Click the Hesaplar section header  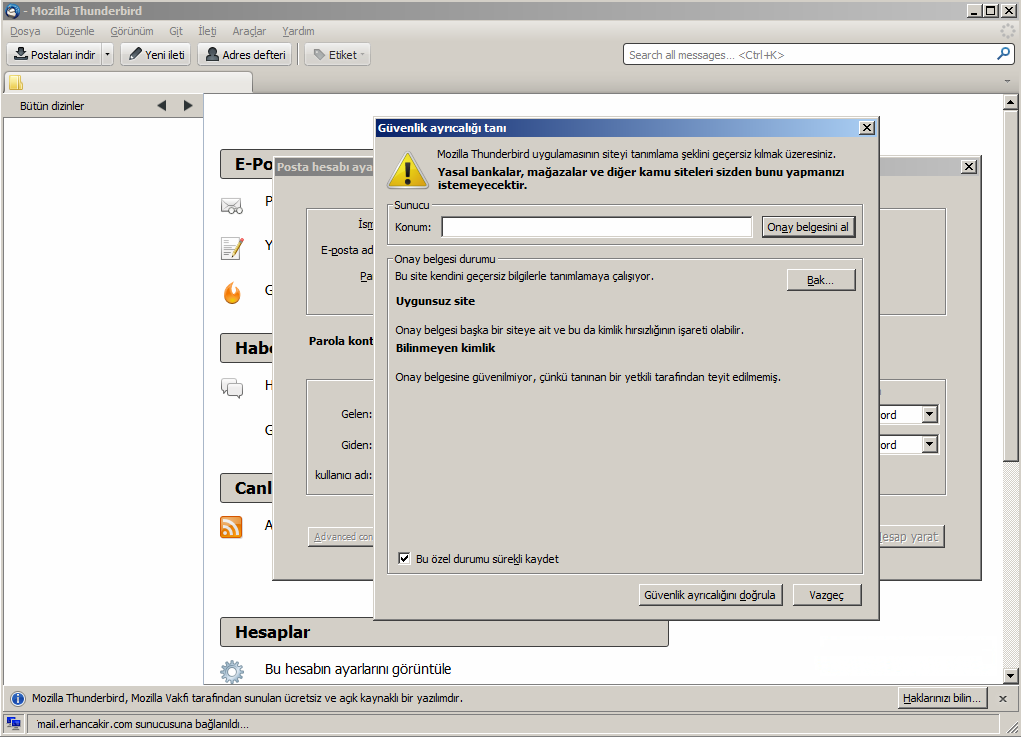[444, 632]
